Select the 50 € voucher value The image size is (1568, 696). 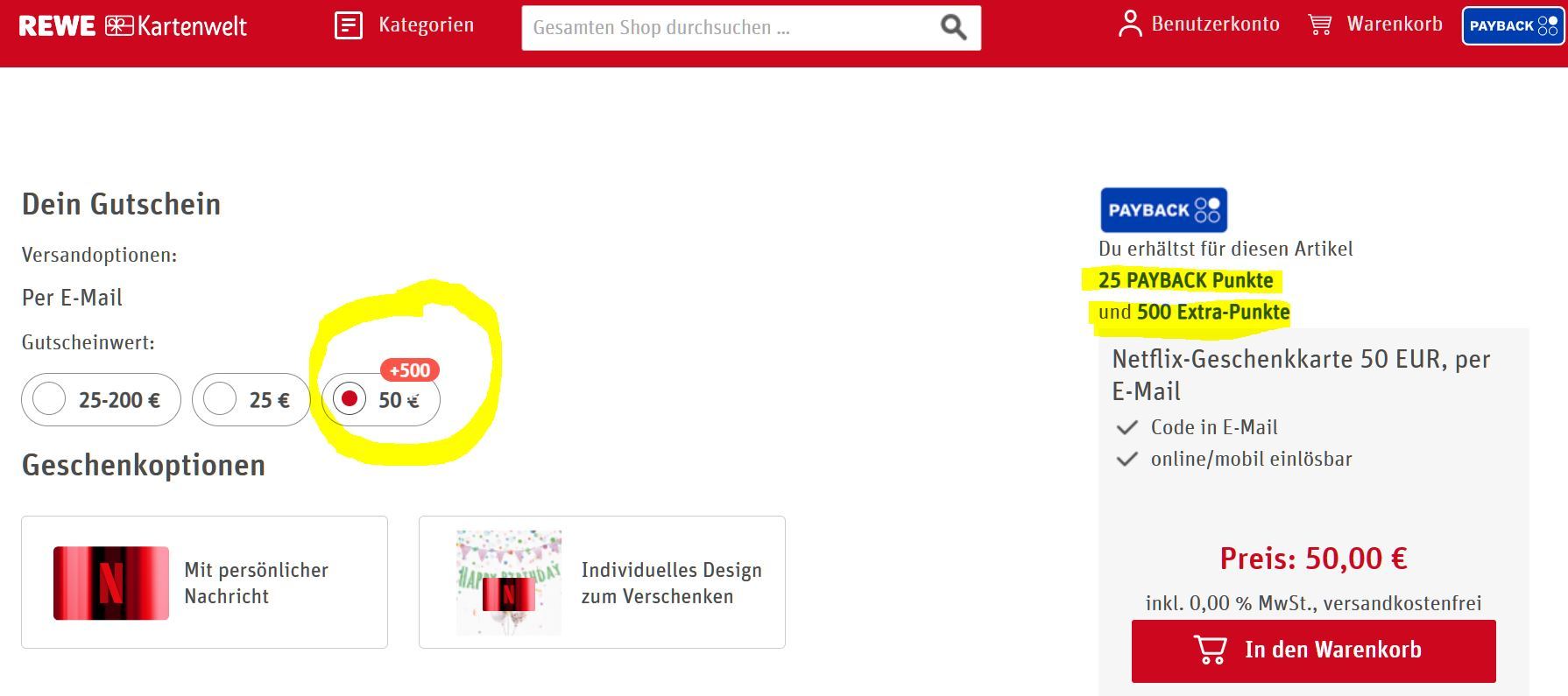381,400
